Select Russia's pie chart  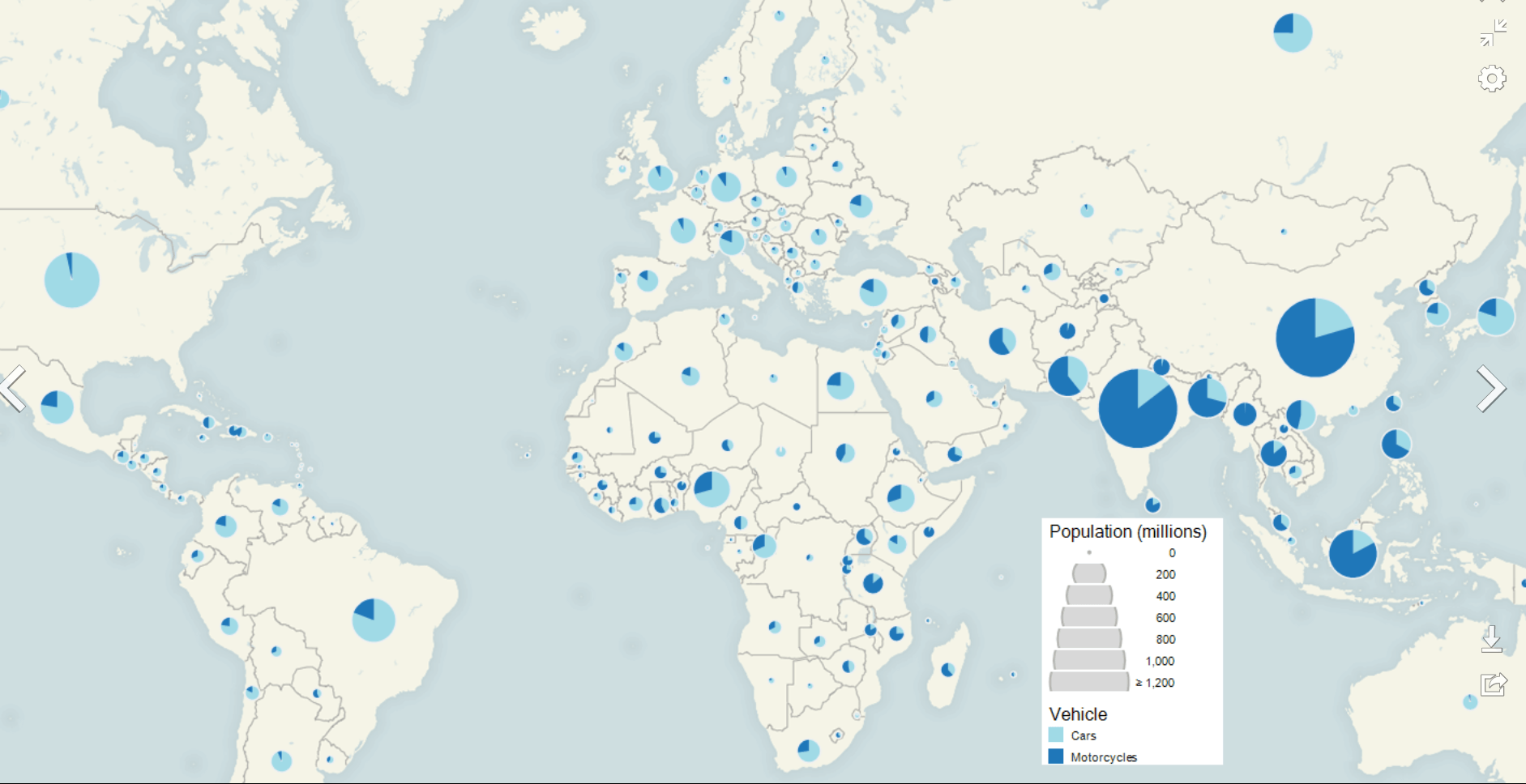(1293, 33)
